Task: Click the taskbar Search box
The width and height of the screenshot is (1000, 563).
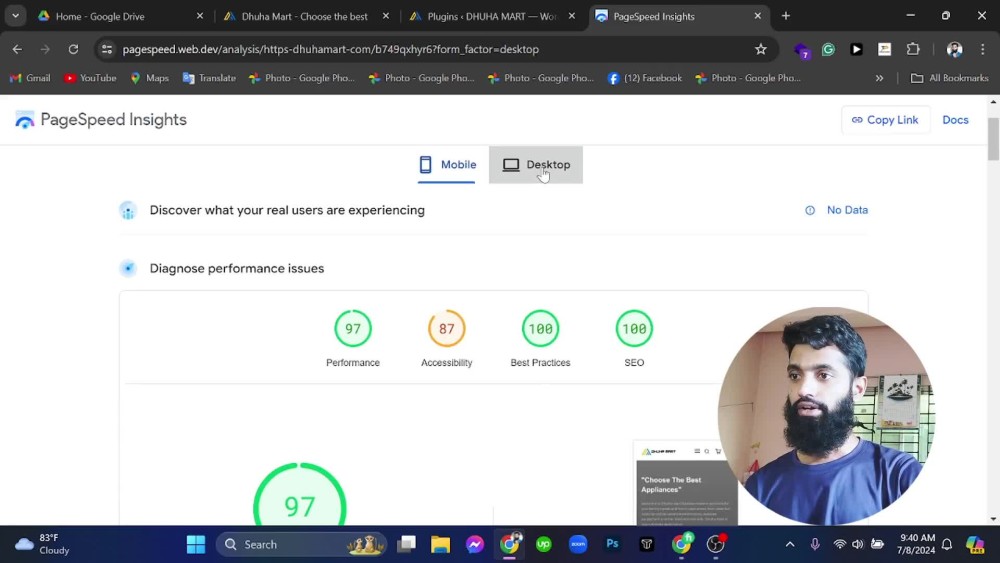Action: pos(301,545)
